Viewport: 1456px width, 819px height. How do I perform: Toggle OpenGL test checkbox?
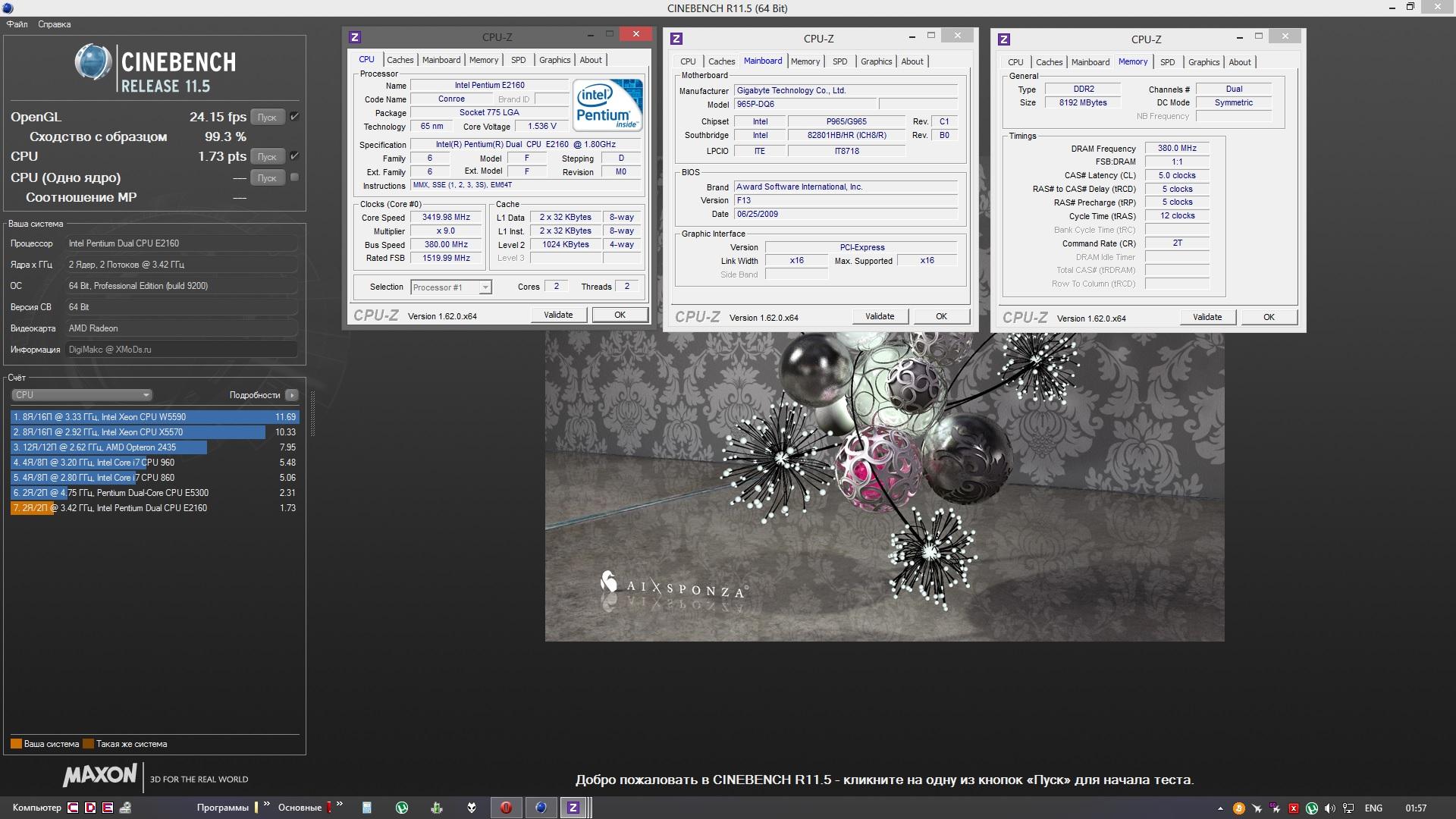[294, 117]
